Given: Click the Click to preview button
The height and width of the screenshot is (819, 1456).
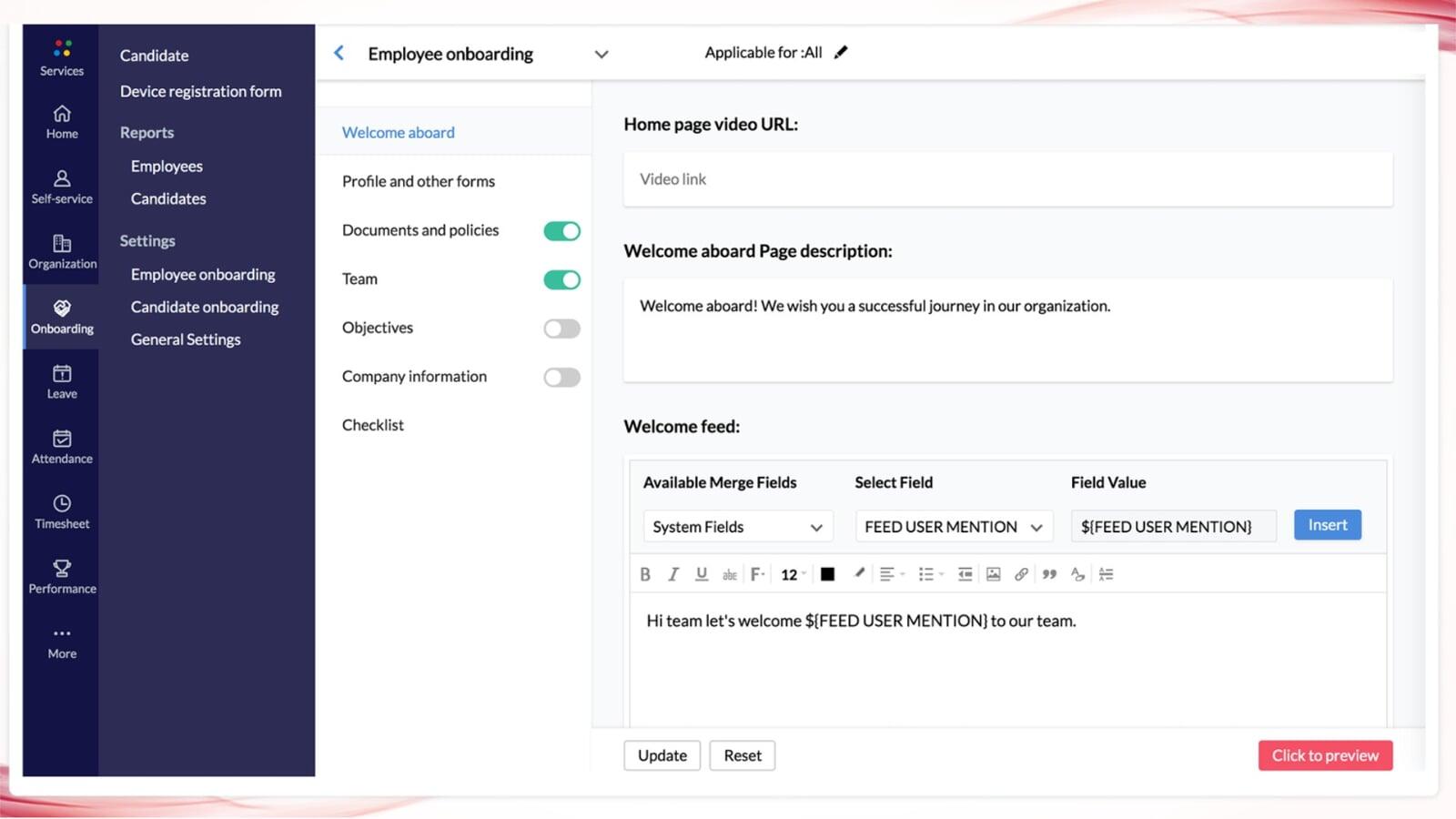Looking at the screenshot, I should point(1325,755).
